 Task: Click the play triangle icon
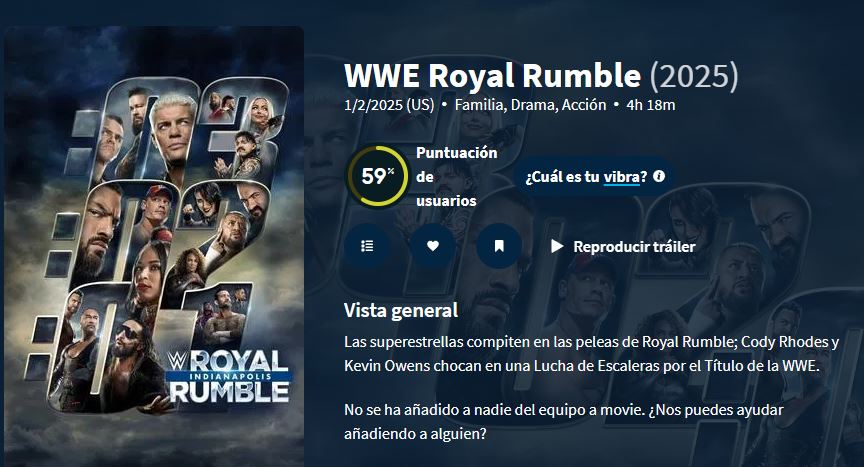click(557, 246)
